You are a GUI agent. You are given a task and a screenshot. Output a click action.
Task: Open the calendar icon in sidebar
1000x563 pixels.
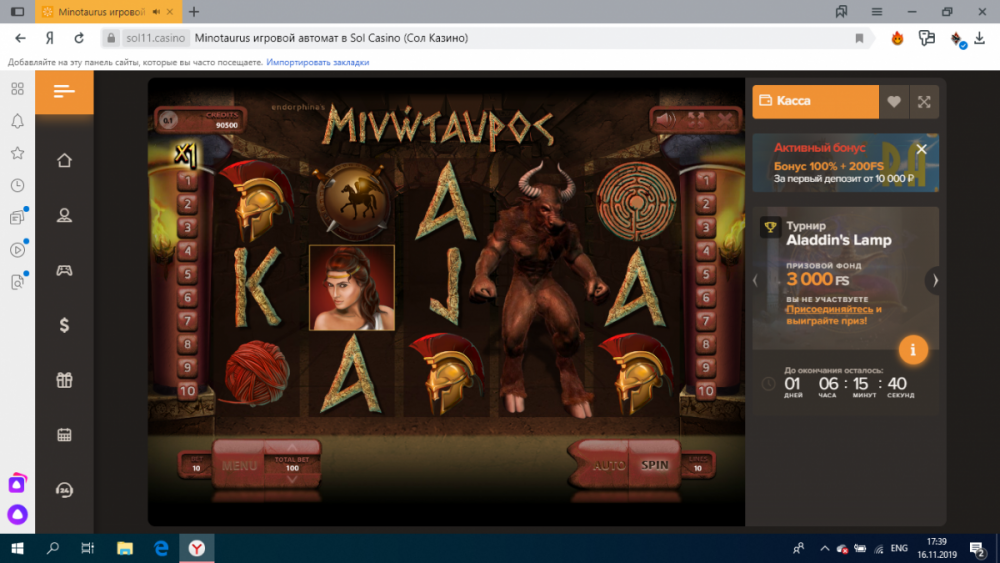(x=64, y=435)
